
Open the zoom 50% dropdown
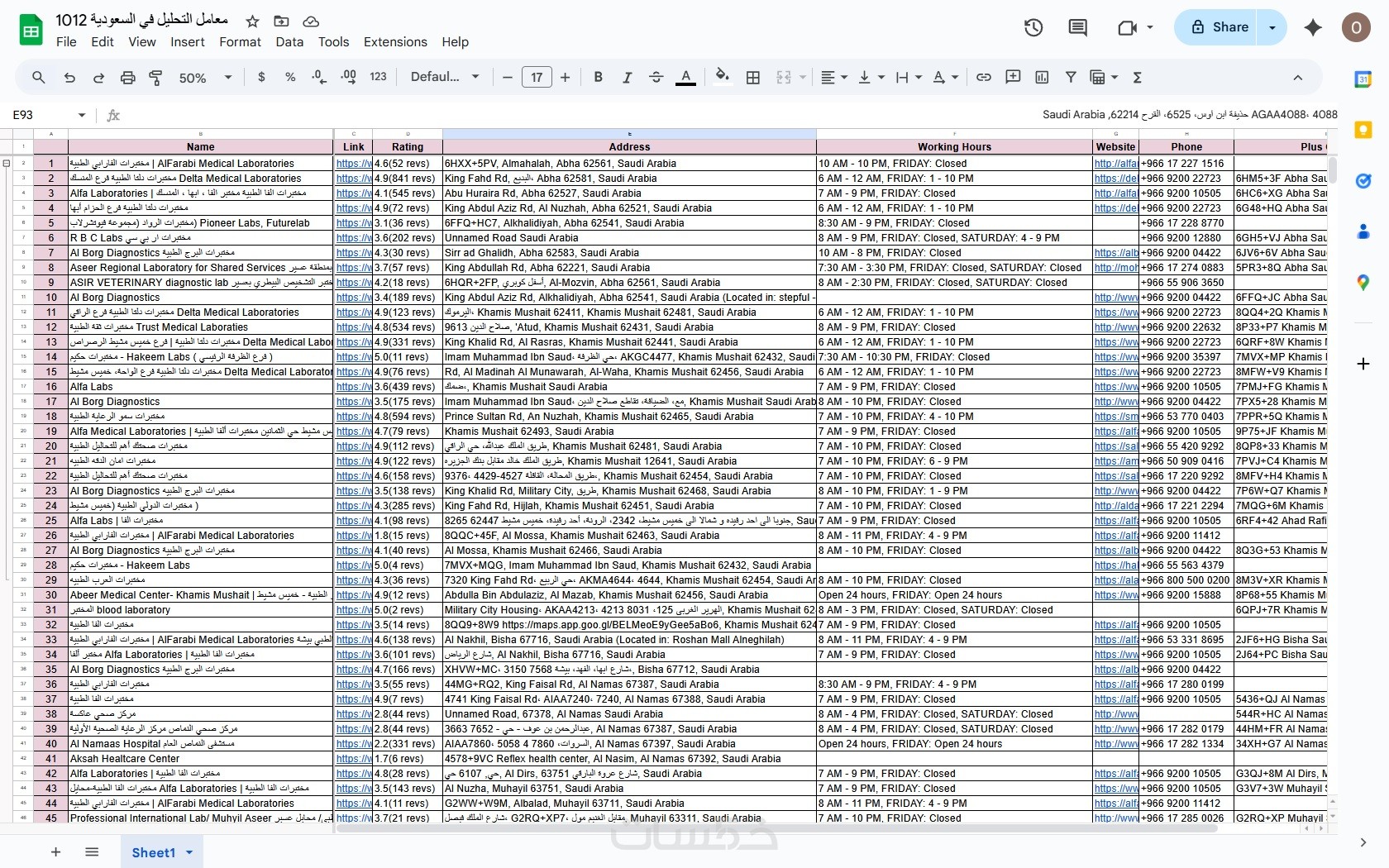tap(205, 77)
